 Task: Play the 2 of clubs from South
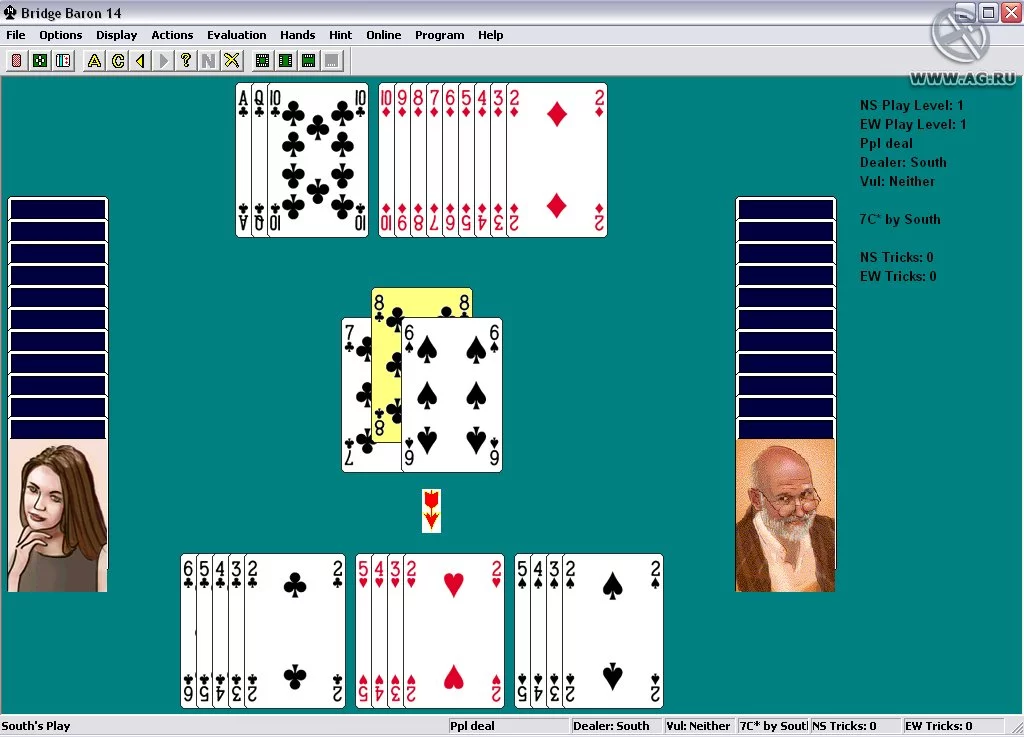[295, 631]
